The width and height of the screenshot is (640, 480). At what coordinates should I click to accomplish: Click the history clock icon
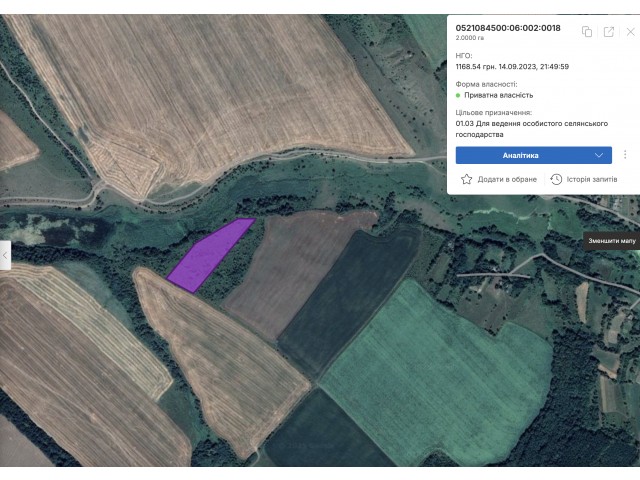[x=556, y=179]
